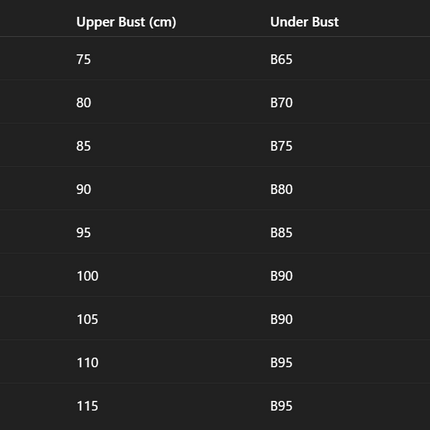Select the upper bust value 100

(x=87, y=276)
